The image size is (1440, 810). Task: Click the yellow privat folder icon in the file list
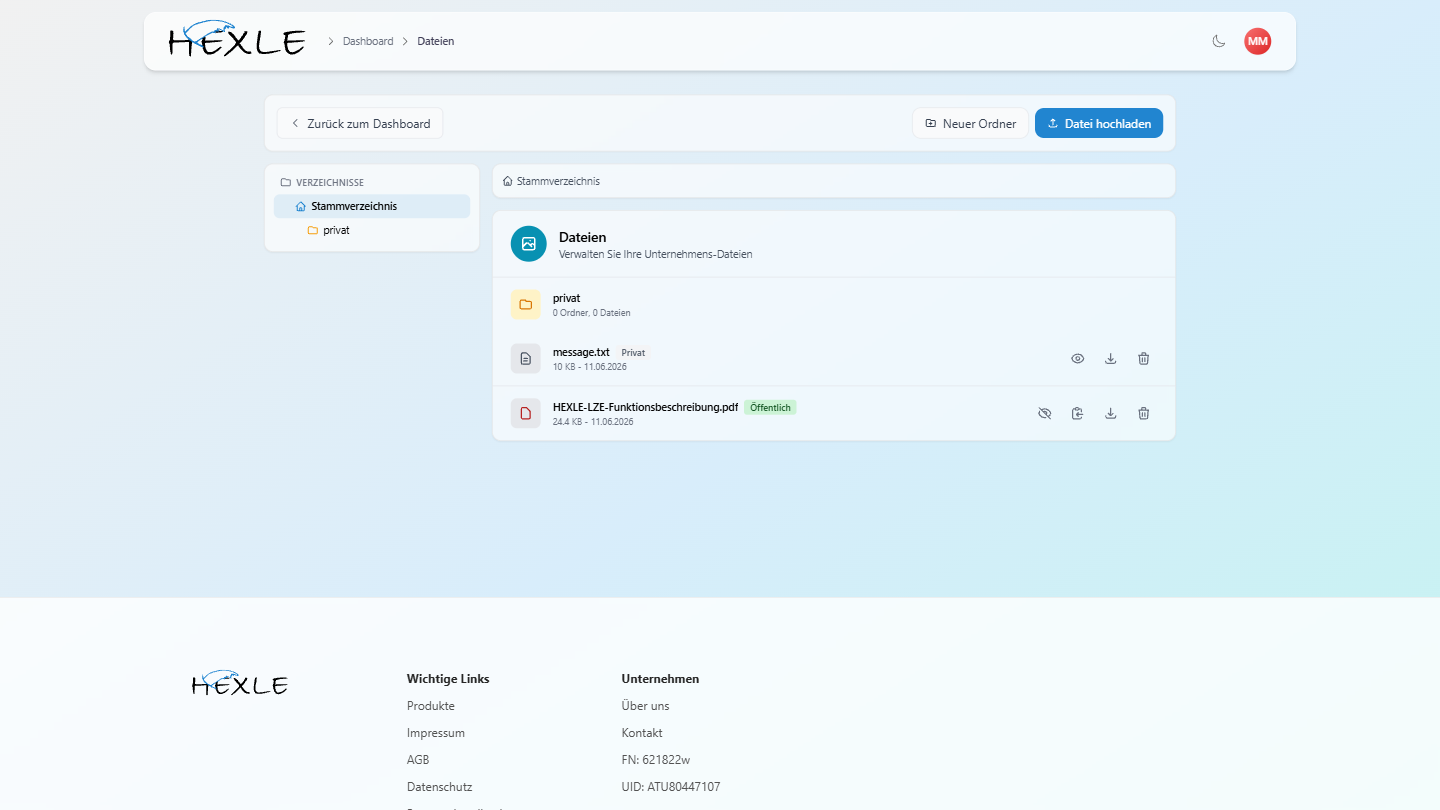click(x=526, y=304)
